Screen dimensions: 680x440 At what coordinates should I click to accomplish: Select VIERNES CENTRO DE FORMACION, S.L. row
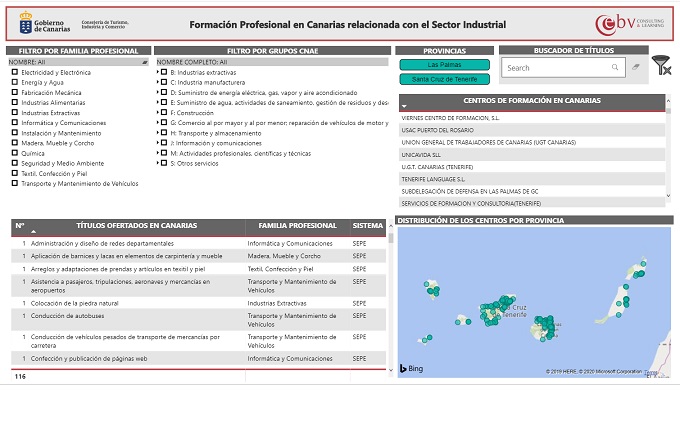pos(532,118)
